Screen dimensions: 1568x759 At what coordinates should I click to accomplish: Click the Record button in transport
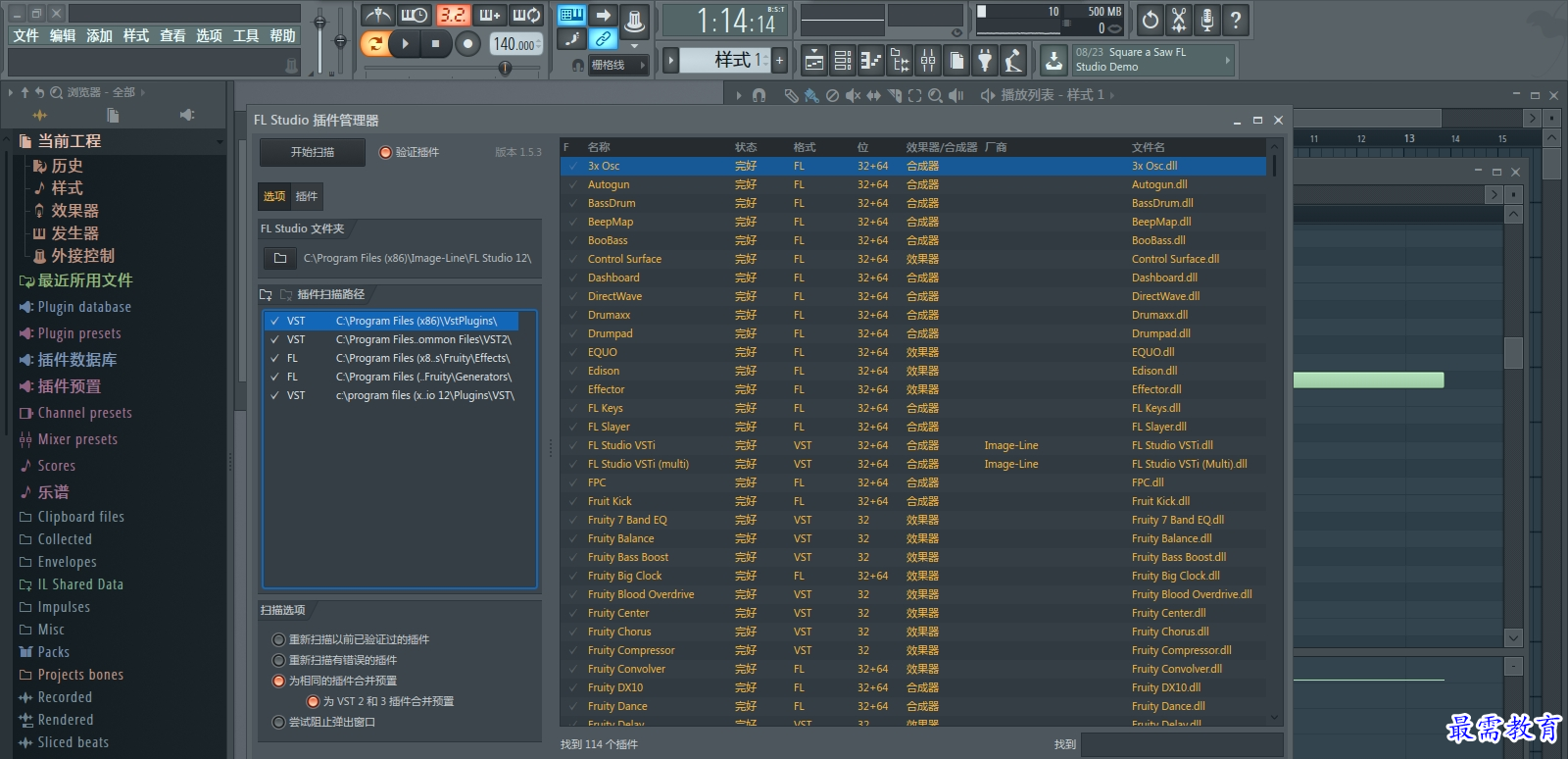coord(468,43)
